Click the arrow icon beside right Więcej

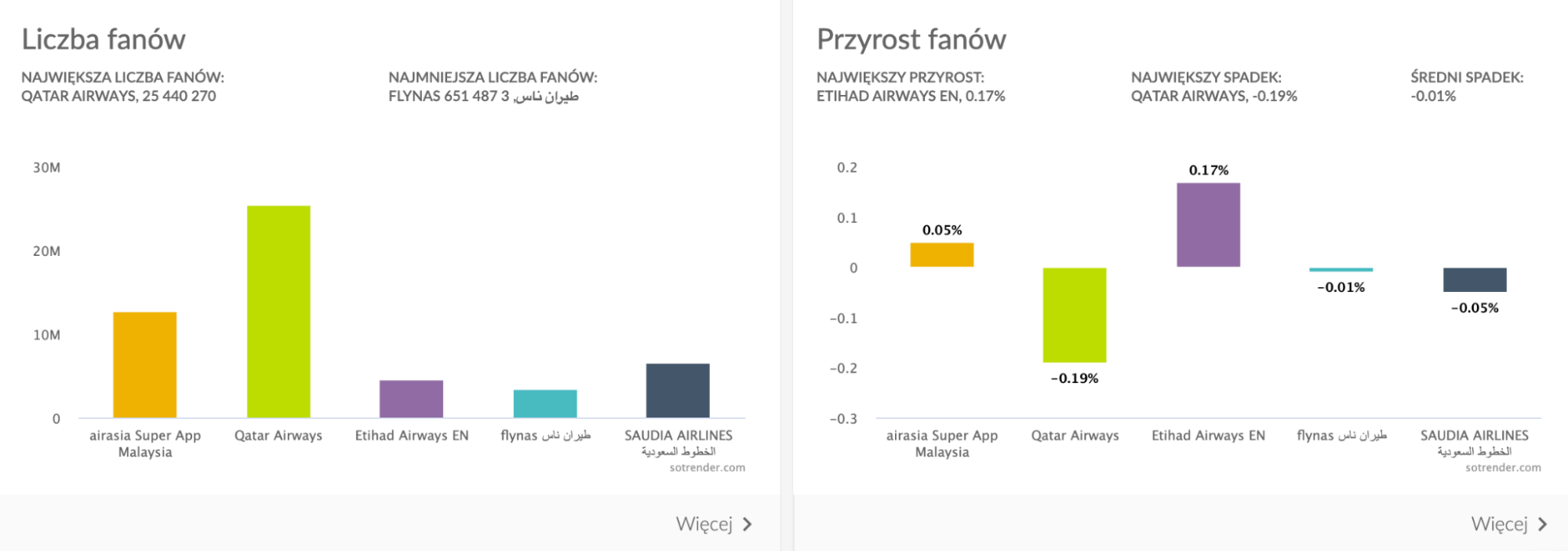tap(1542, 524)
